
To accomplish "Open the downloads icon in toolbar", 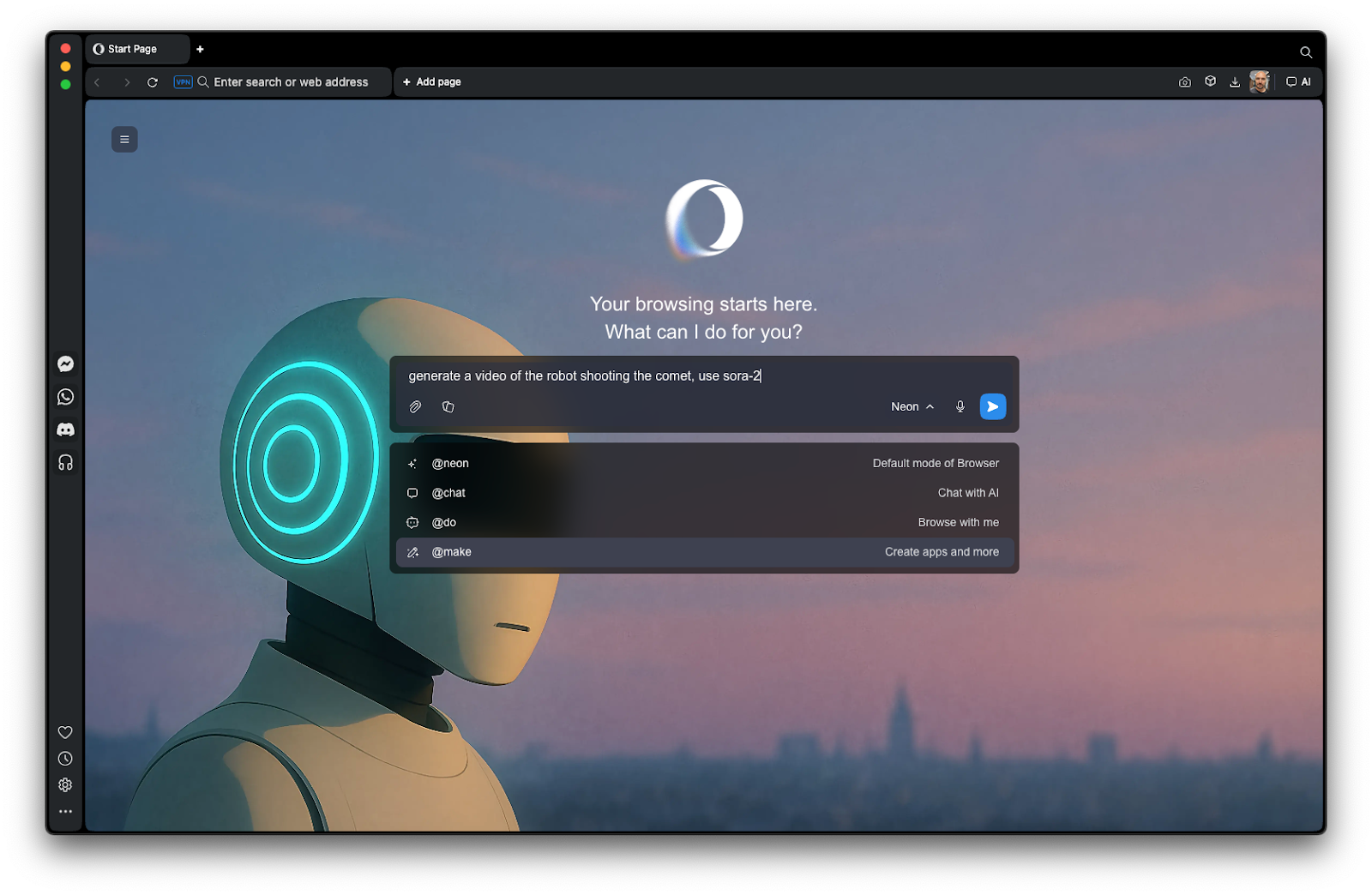I will coord(1235,82).
